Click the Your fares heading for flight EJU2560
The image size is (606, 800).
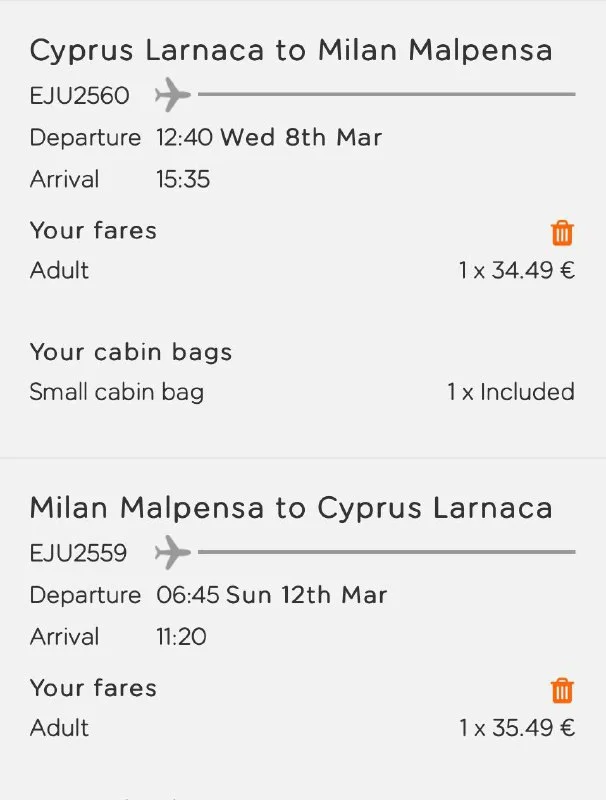(93, 231)
